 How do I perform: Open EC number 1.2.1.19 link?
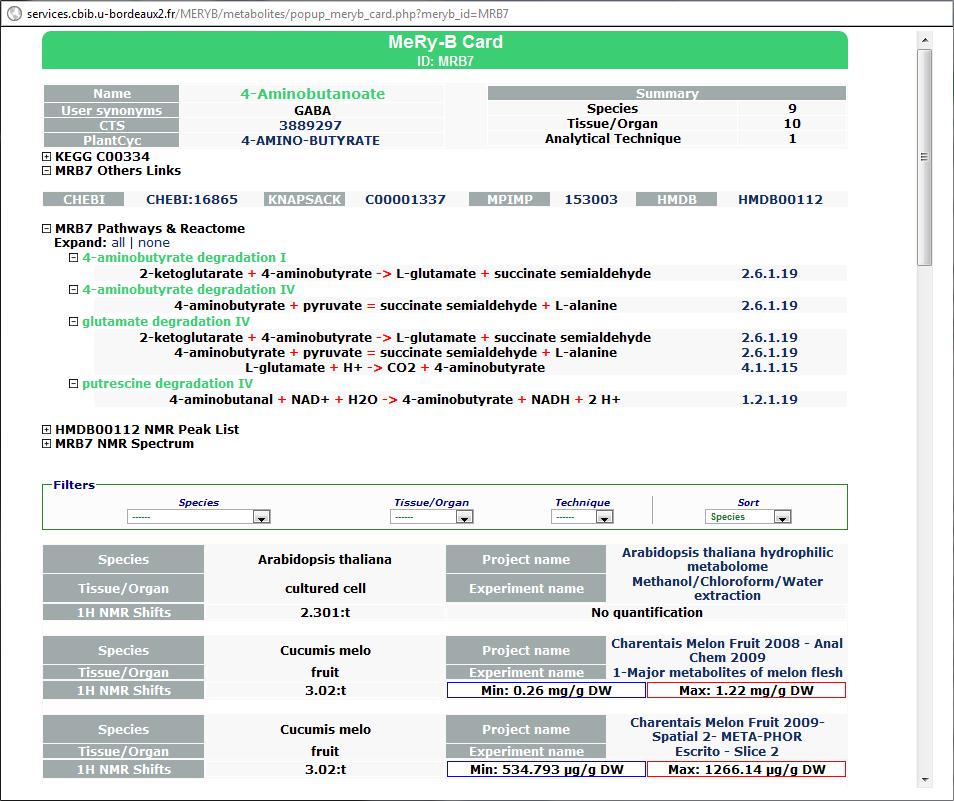tap(769, 400)
